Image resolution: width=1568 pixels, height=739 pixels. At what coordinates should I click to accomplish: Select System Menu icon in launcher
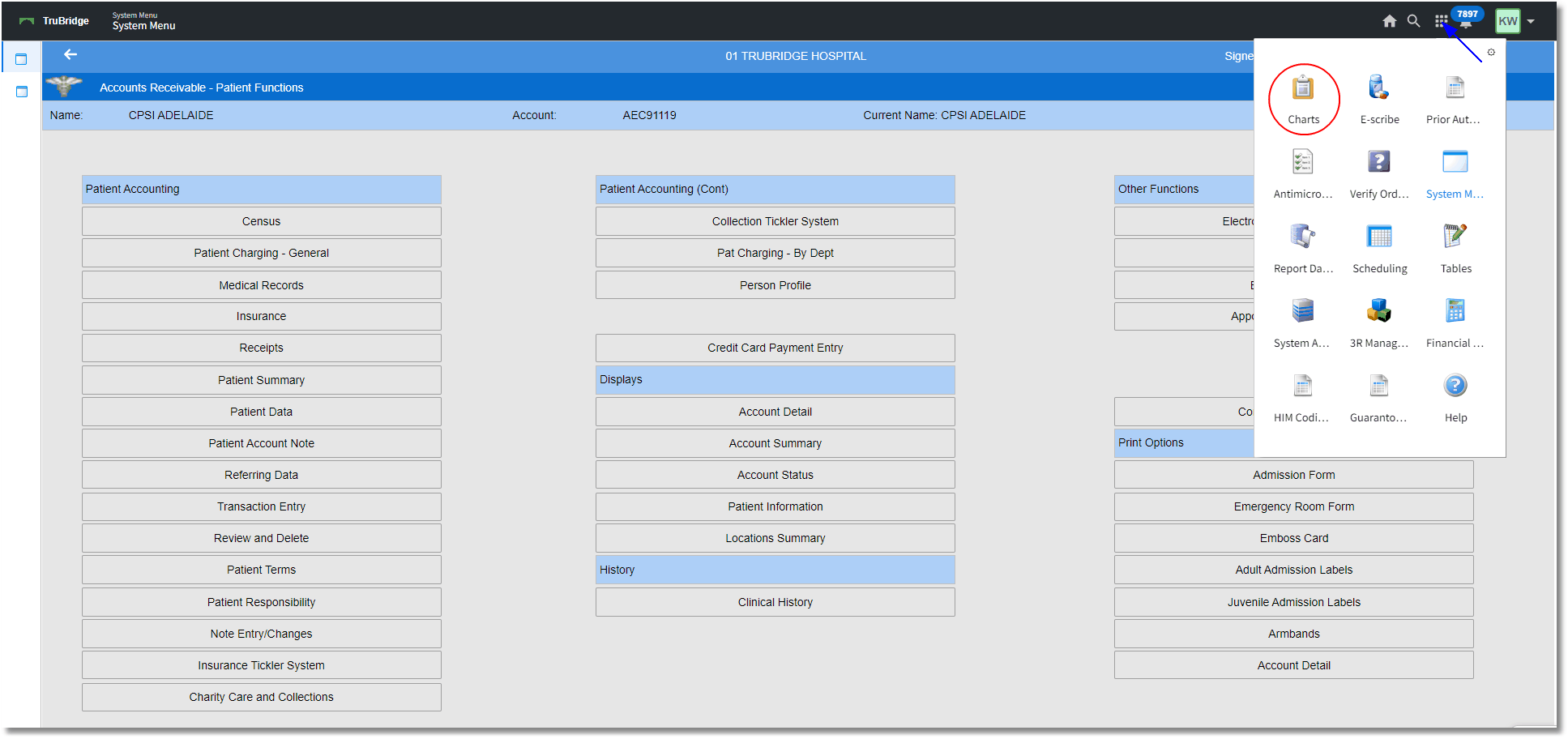click(1455, 162)
